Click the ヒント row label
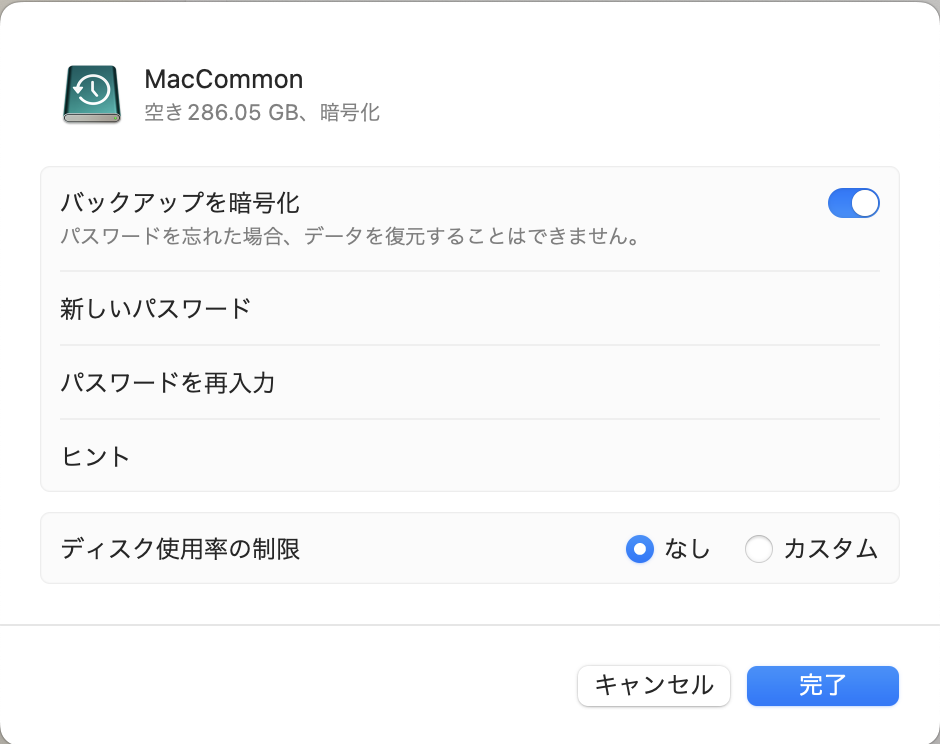The image size is (940, 744). click(x=95, y=457)
